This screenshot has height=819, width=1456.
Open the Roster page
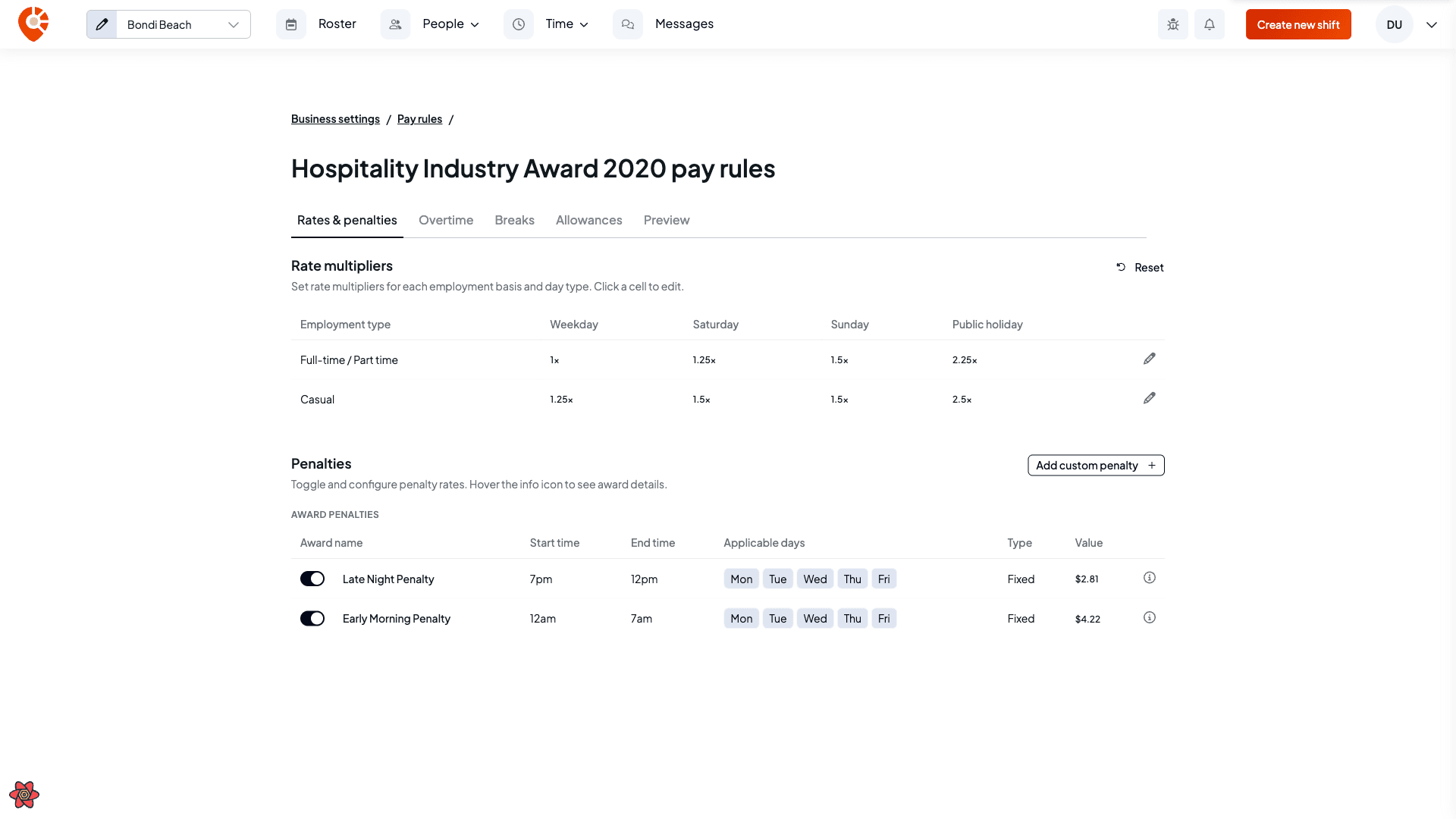point(337,24)
